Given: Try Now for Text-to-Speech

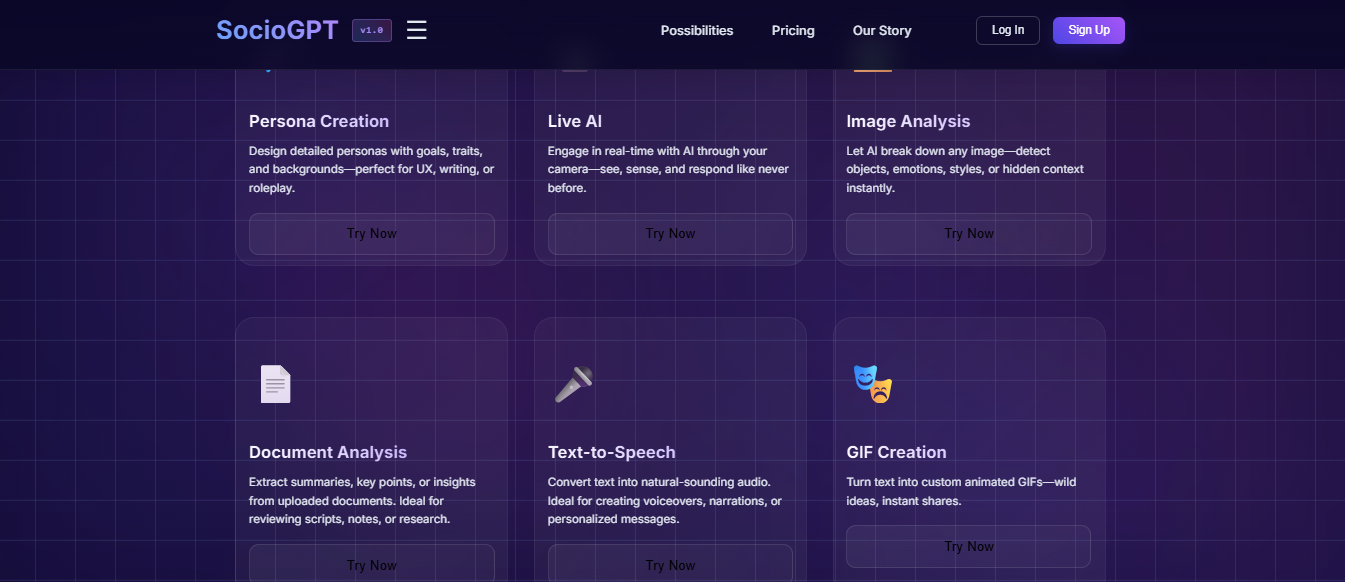Looking at the screenshot, I should click(670, 563).
